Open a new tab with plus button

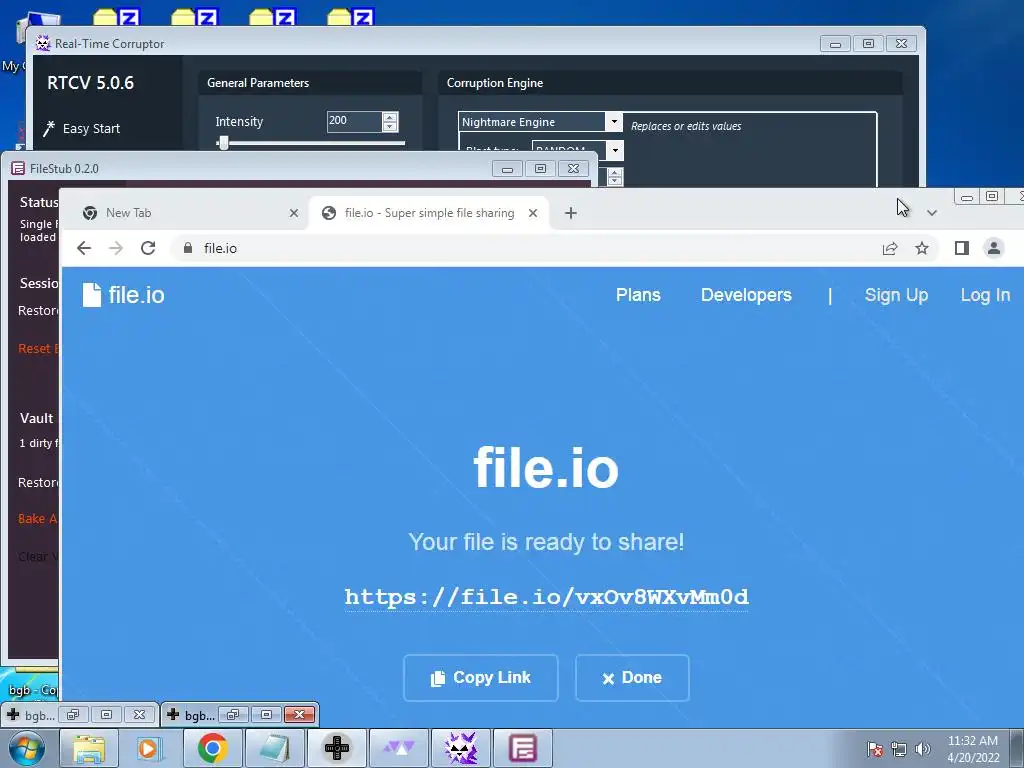click(571, 213)
